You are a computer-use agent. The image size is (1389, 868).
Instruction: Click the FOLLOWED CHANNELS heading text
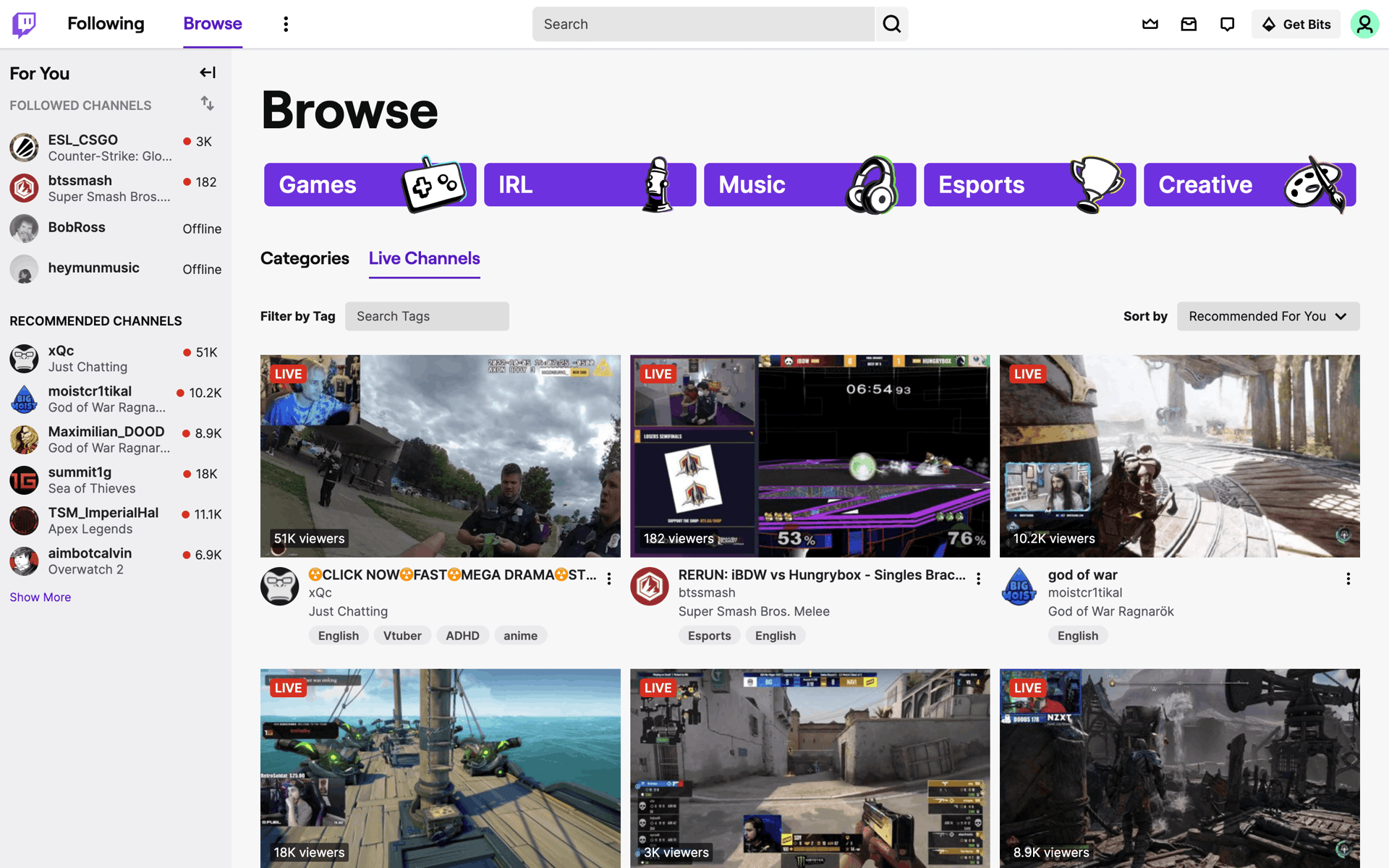point(80,106)
